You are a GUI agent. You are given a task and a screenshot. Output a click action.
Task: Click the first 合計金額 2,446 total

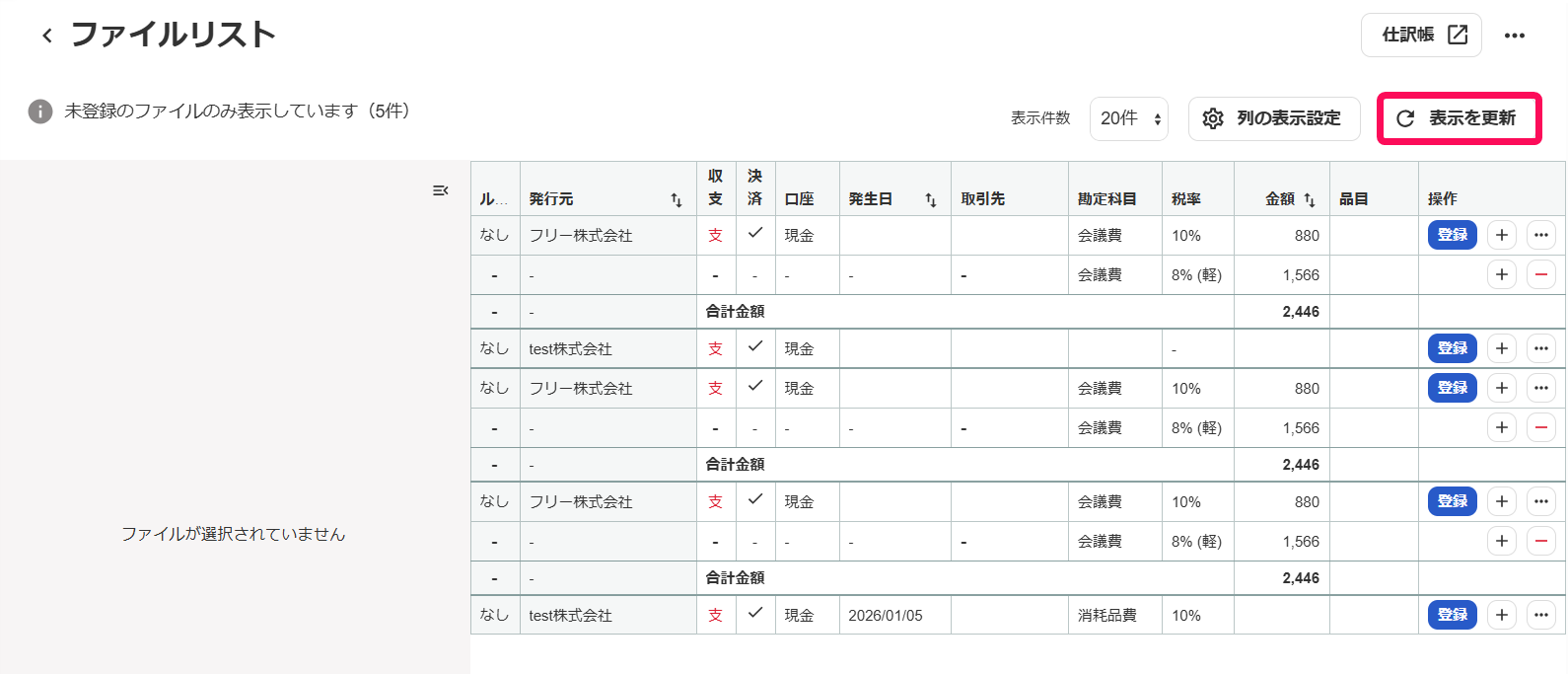(1300, 312)
